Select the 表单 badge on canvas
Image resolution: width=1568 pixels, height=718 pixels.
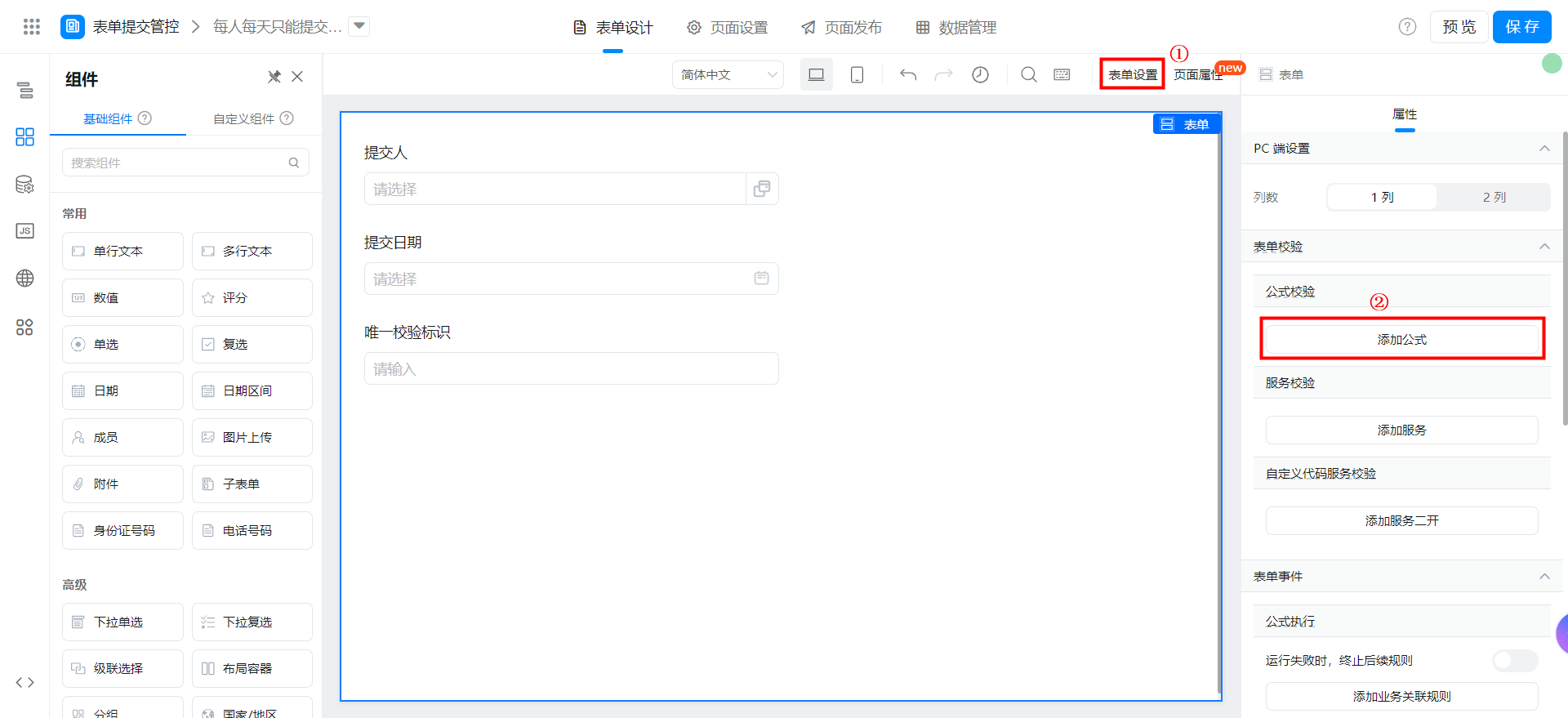click(x=1187, y=124)
